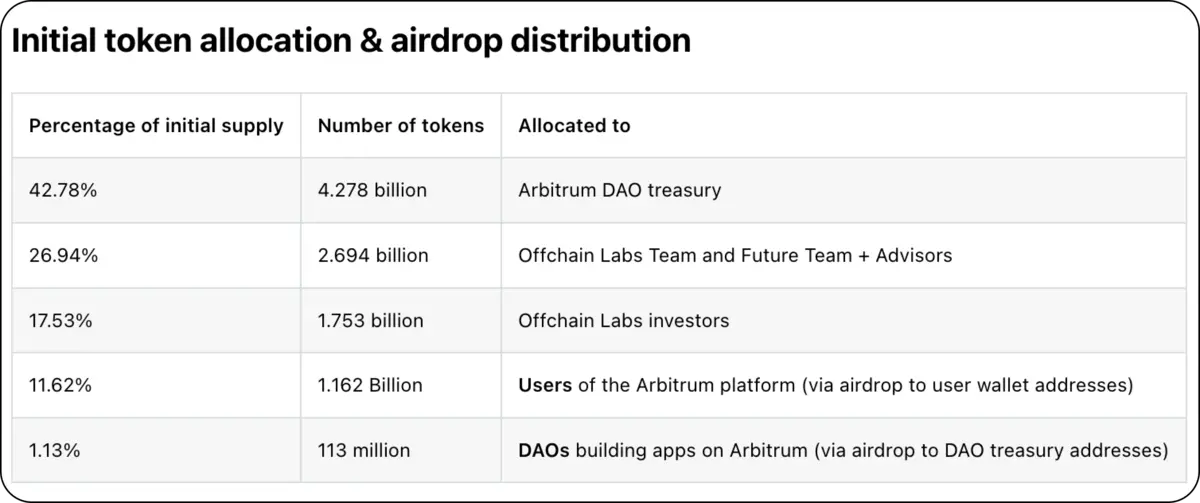Click the 1.753 billion tokens cell
Viewport: 1200px width, 503px height.
(370, 321)
